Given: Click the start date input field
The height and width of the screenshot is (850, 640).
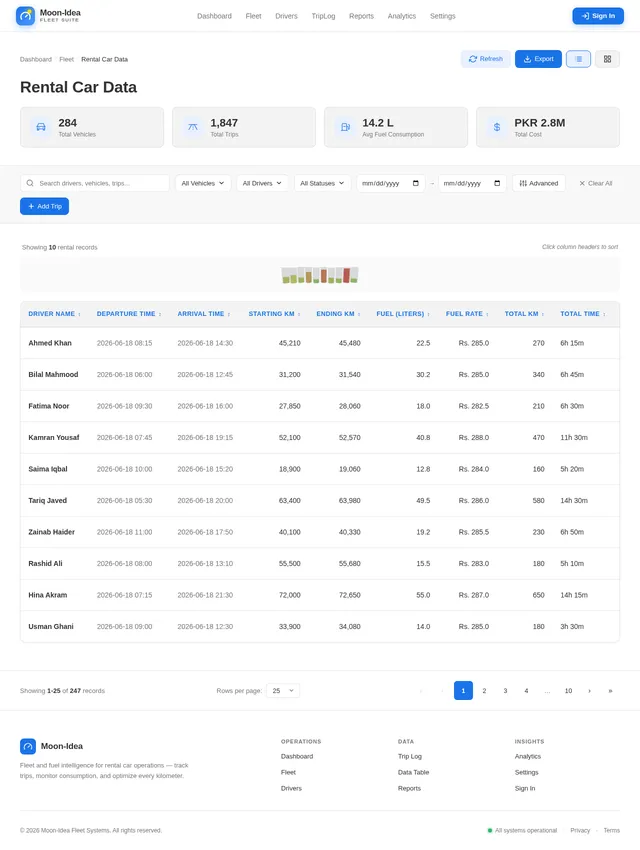Looking at the screenshot, I should click(391, 183).
